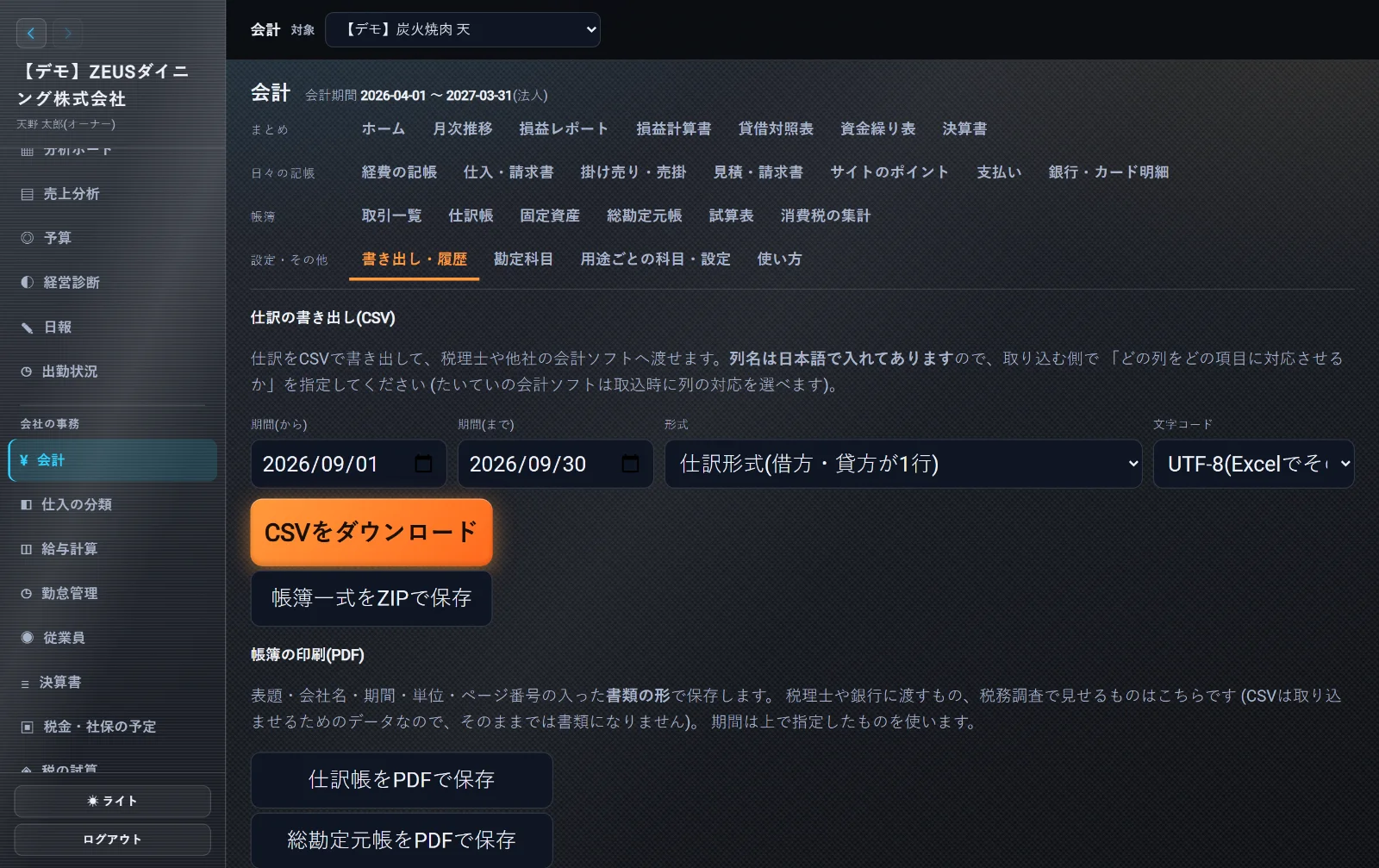Go to サイトのポイント
Image resolution: width=1379 pixels, height=868 pixels.
(x=889, y=172)
